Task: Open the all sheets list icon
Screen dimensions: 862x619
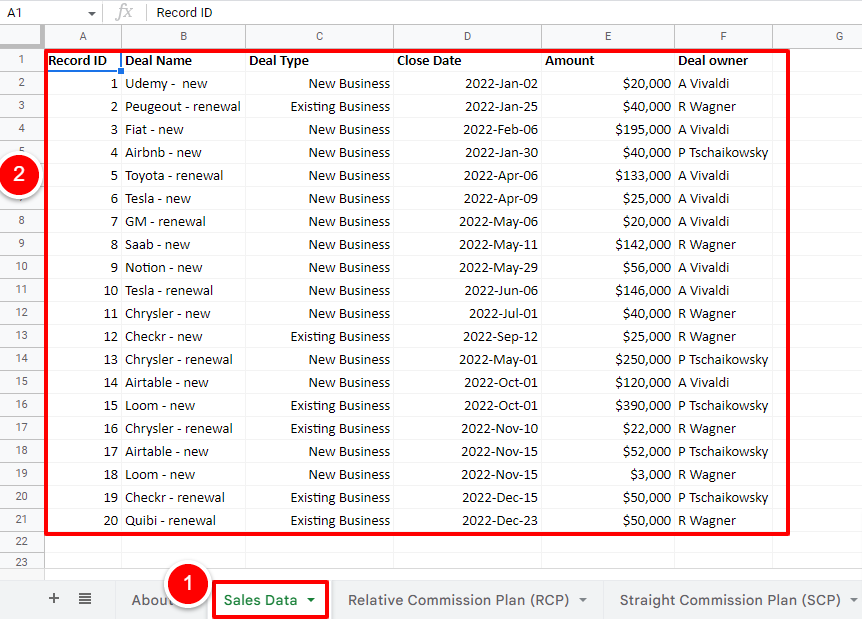Action: (x=85, y=598)
